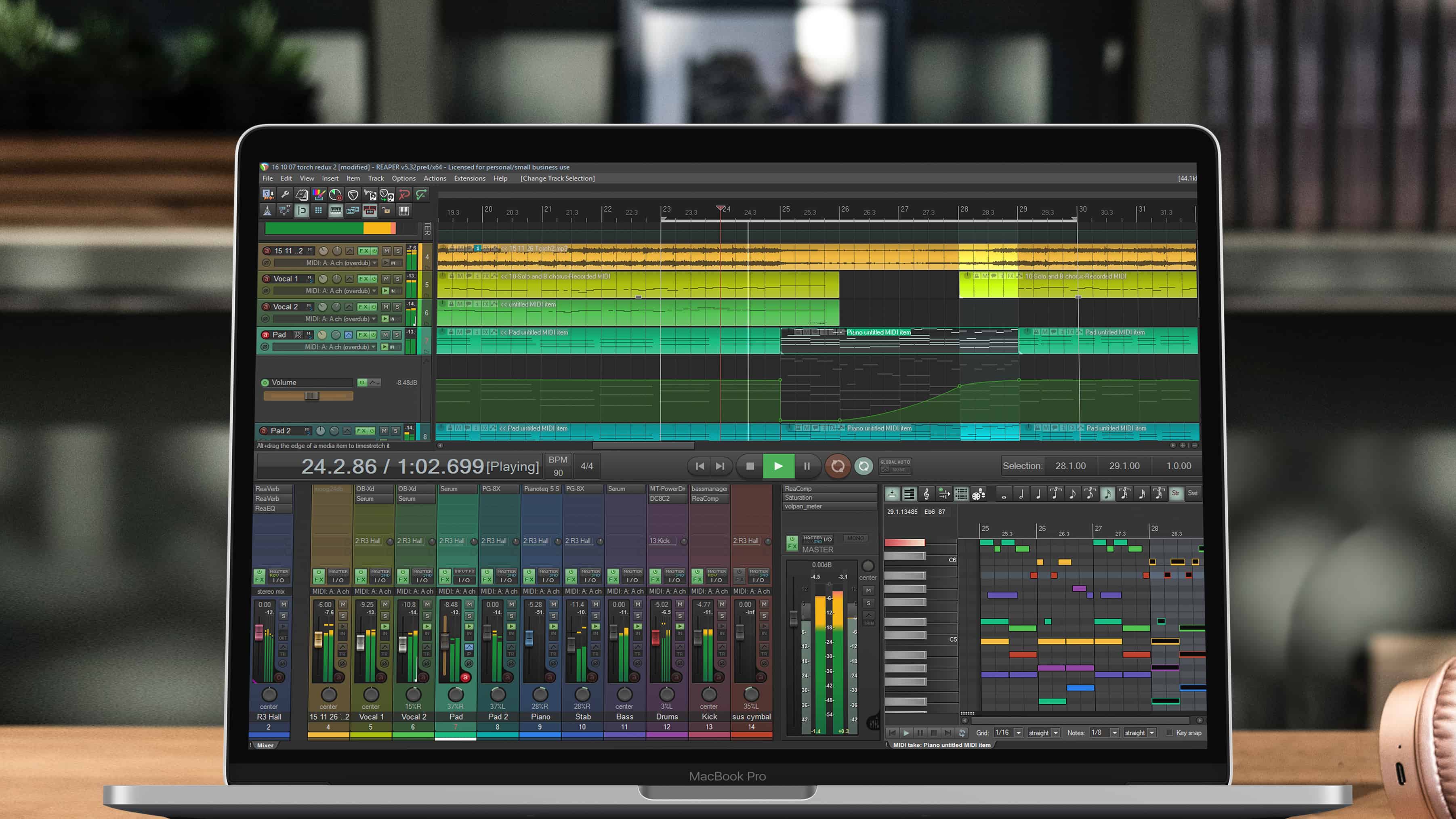Screen dimensions: 1456x819
Task: Toggle the MONO button on the master channel
Action: pos(855,538)
